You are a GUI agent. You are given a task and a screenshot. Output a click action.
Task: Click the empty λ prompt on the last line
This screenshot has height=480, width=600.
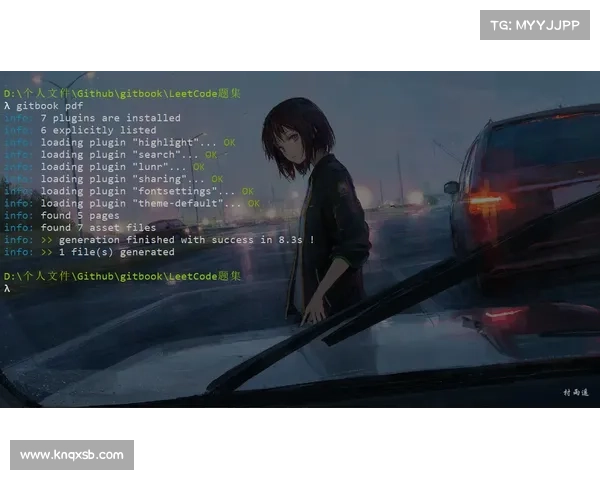click(x=7, y=289)
